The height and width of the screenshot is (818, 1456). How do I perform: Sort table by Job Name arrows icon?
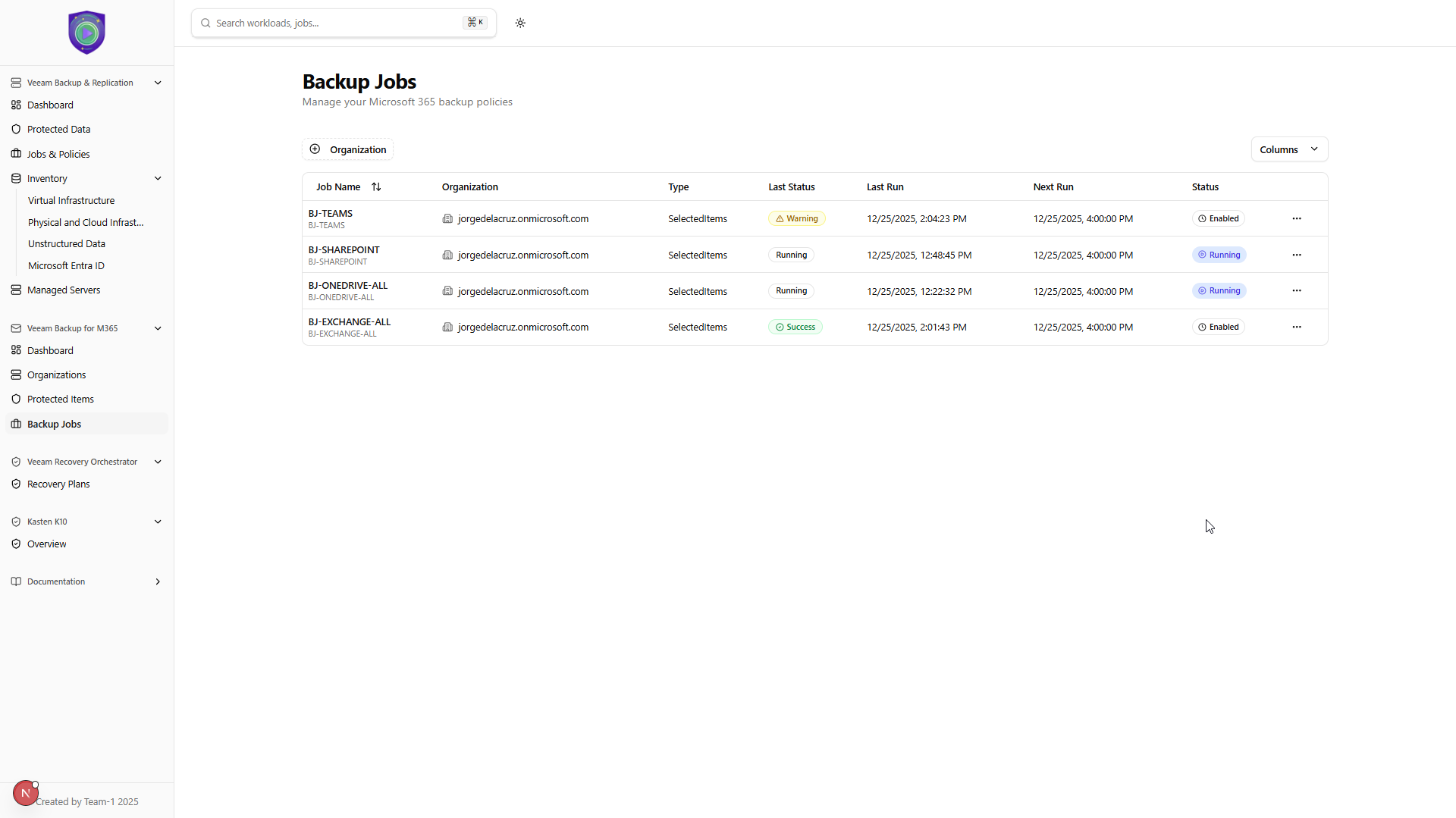(376, 187)
